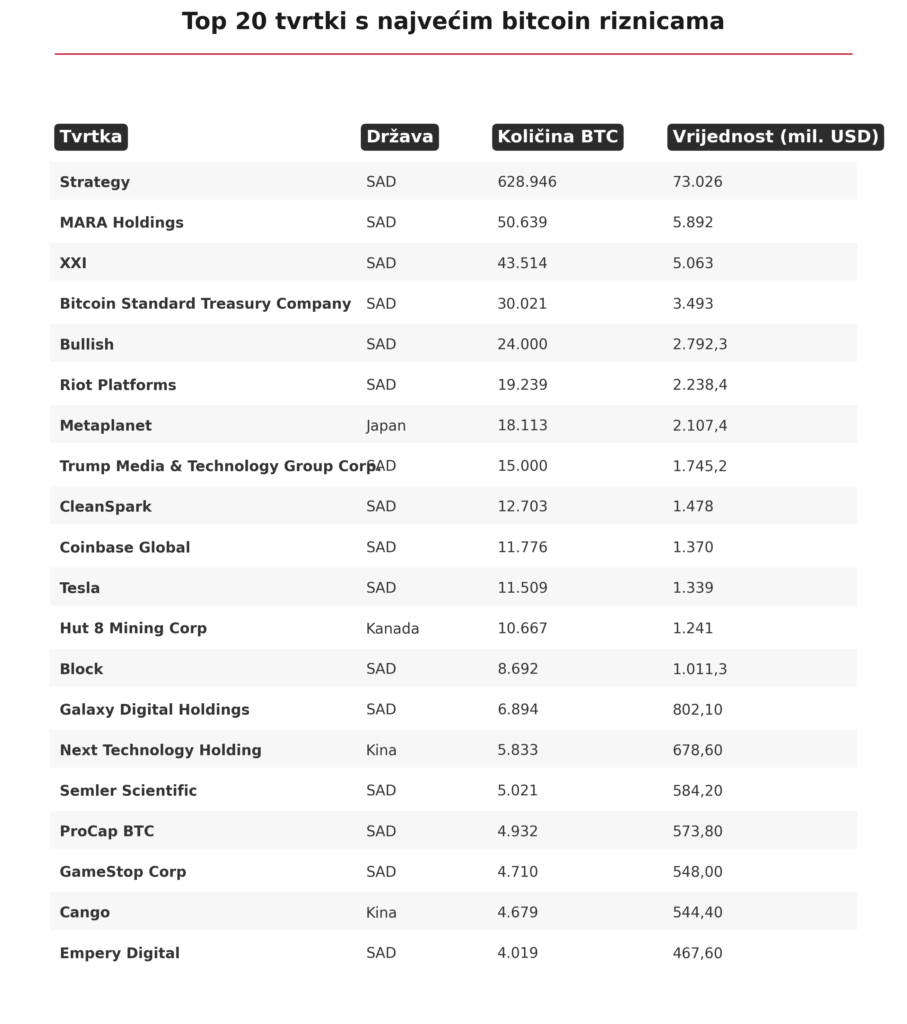Image resolution: width=907 pixels, height=1024 pixels.
Task: Click Trump Media & Technology Group Corp.
Action: (x=219, y=466)
